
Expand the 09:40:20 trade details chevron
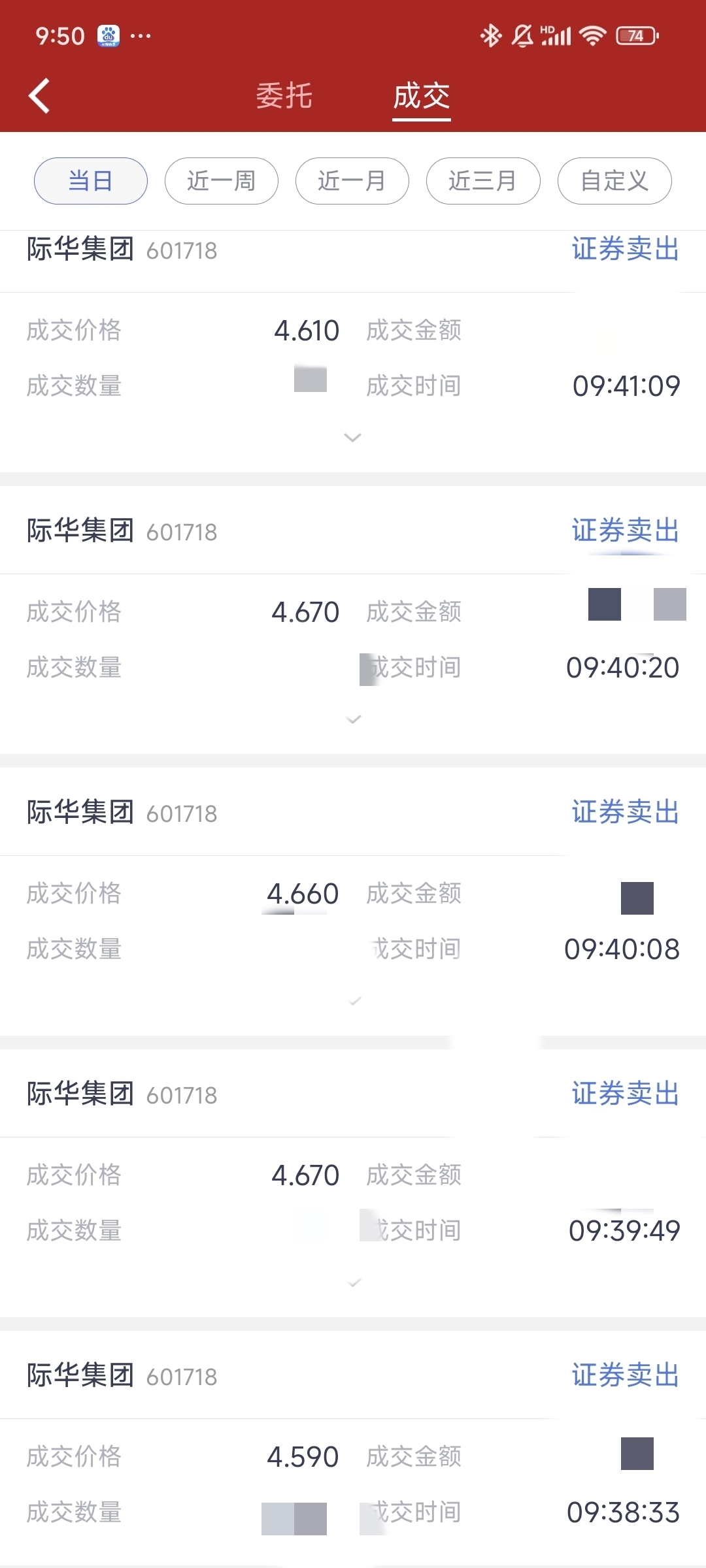pos(354,719)
